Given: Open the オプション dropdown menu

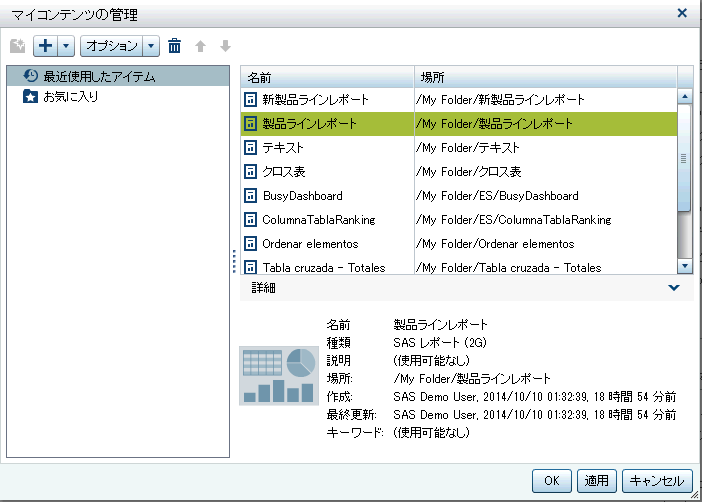Looking at the screenshot, I should [119, 46].
